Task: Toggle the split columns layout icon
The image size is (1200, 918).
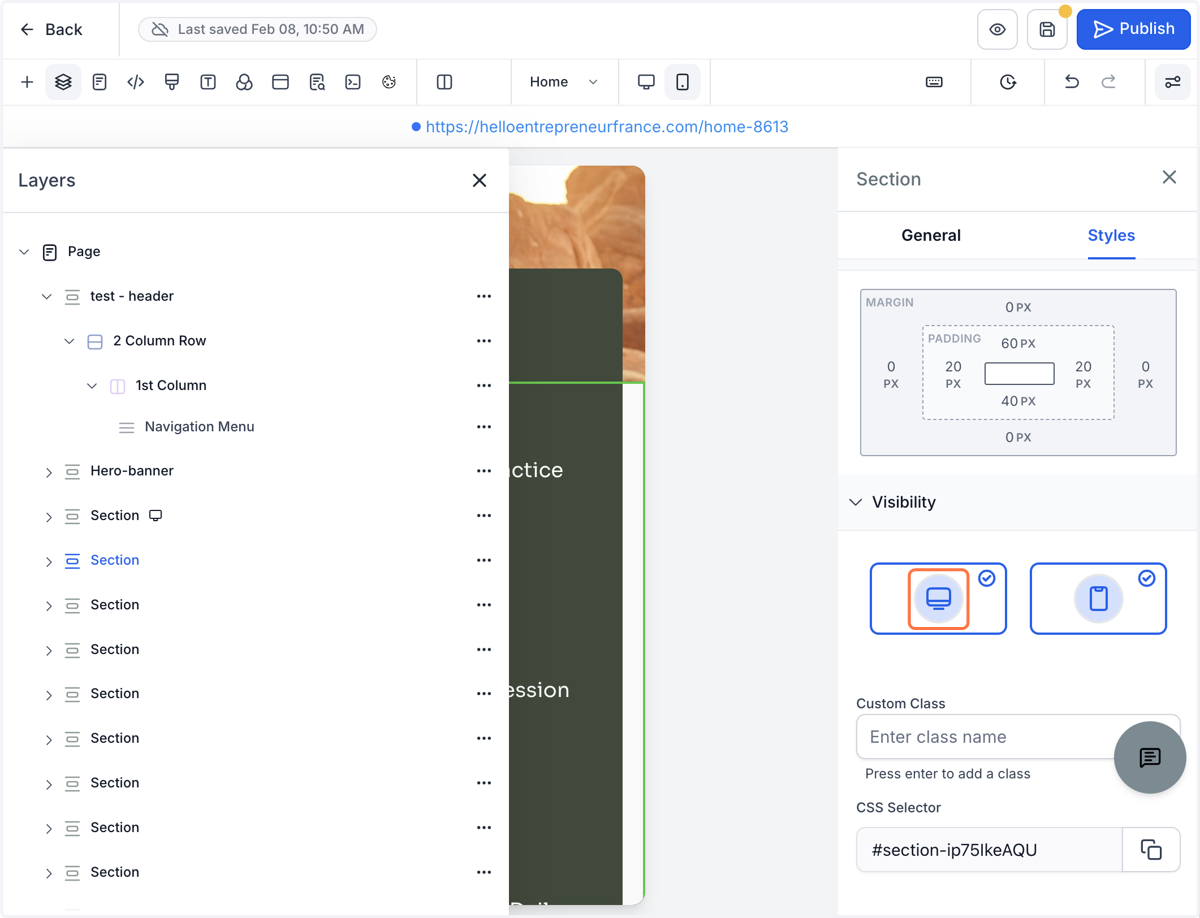Action: click(445, 82)
